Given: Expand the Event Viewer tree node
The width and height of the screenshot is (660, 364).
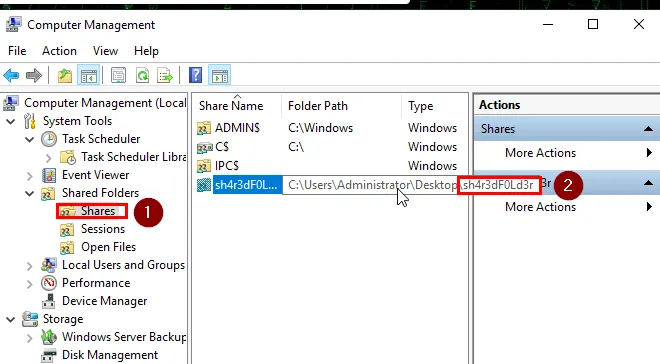Looking at the screenshot, I should pyautogui.click(x=29, y=175).
